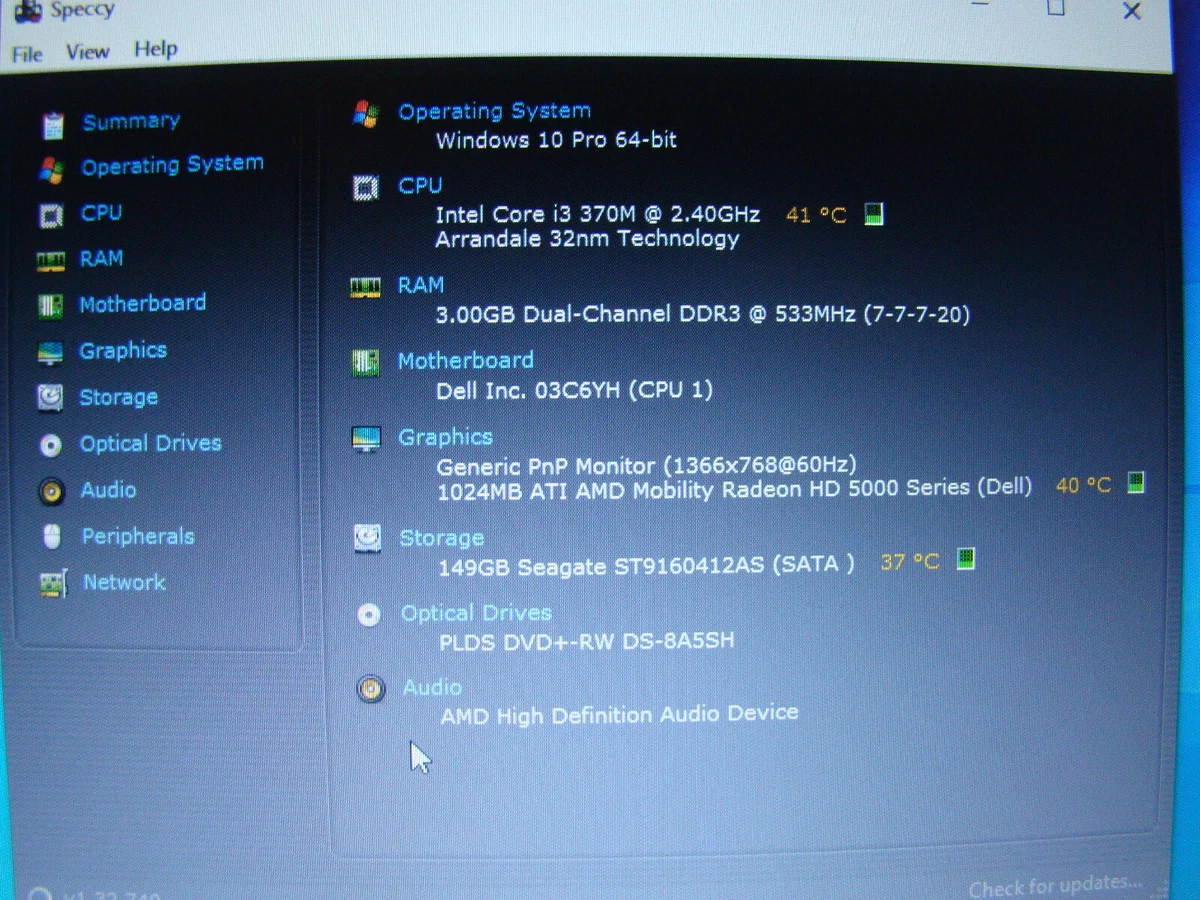This screenshot has width=1200, height=900.
Task: Click the text Arrandale 32nm Technology
Action: click(x=587, y=239)
